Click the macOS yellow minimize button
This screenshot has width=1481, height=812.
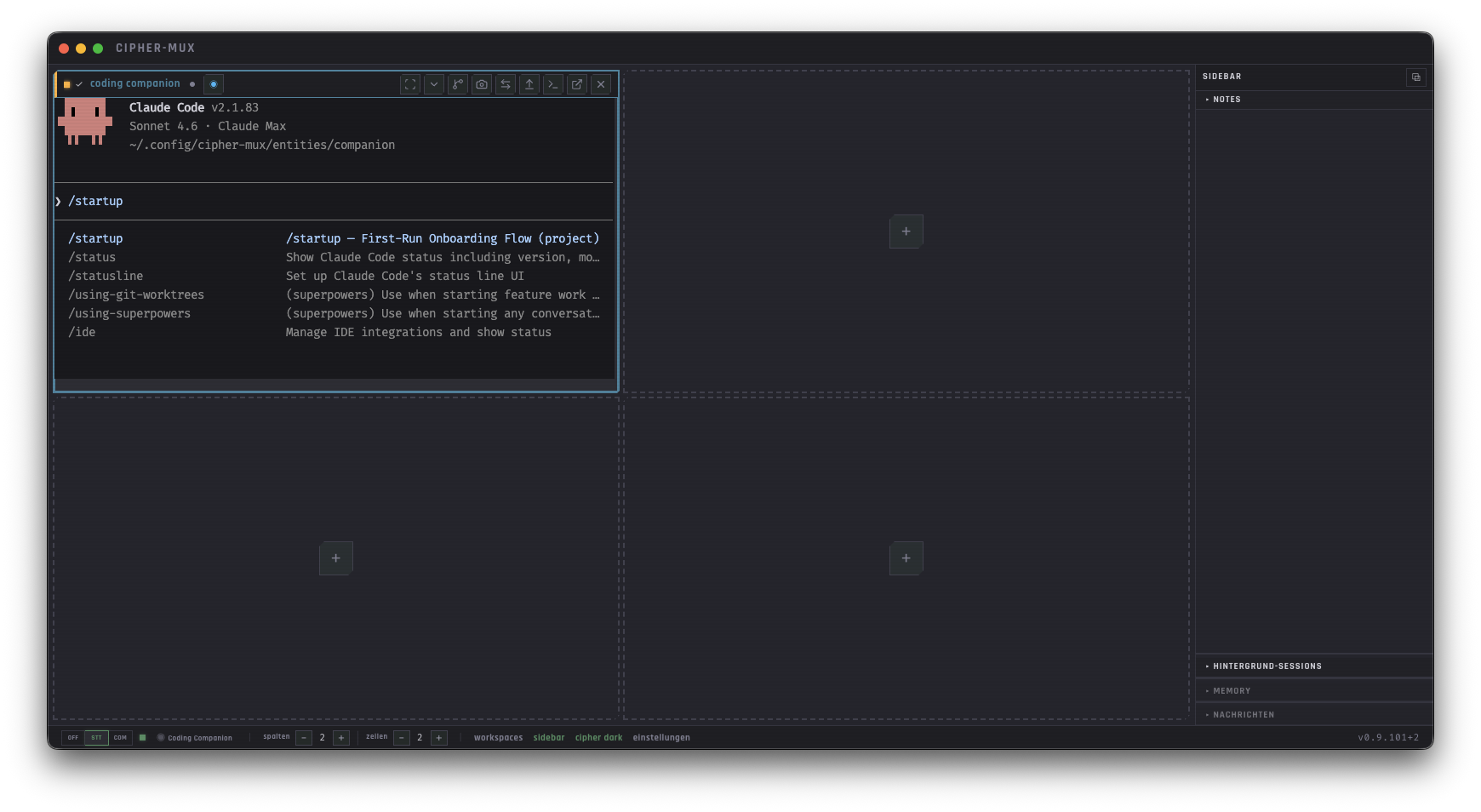click(81, 49)
